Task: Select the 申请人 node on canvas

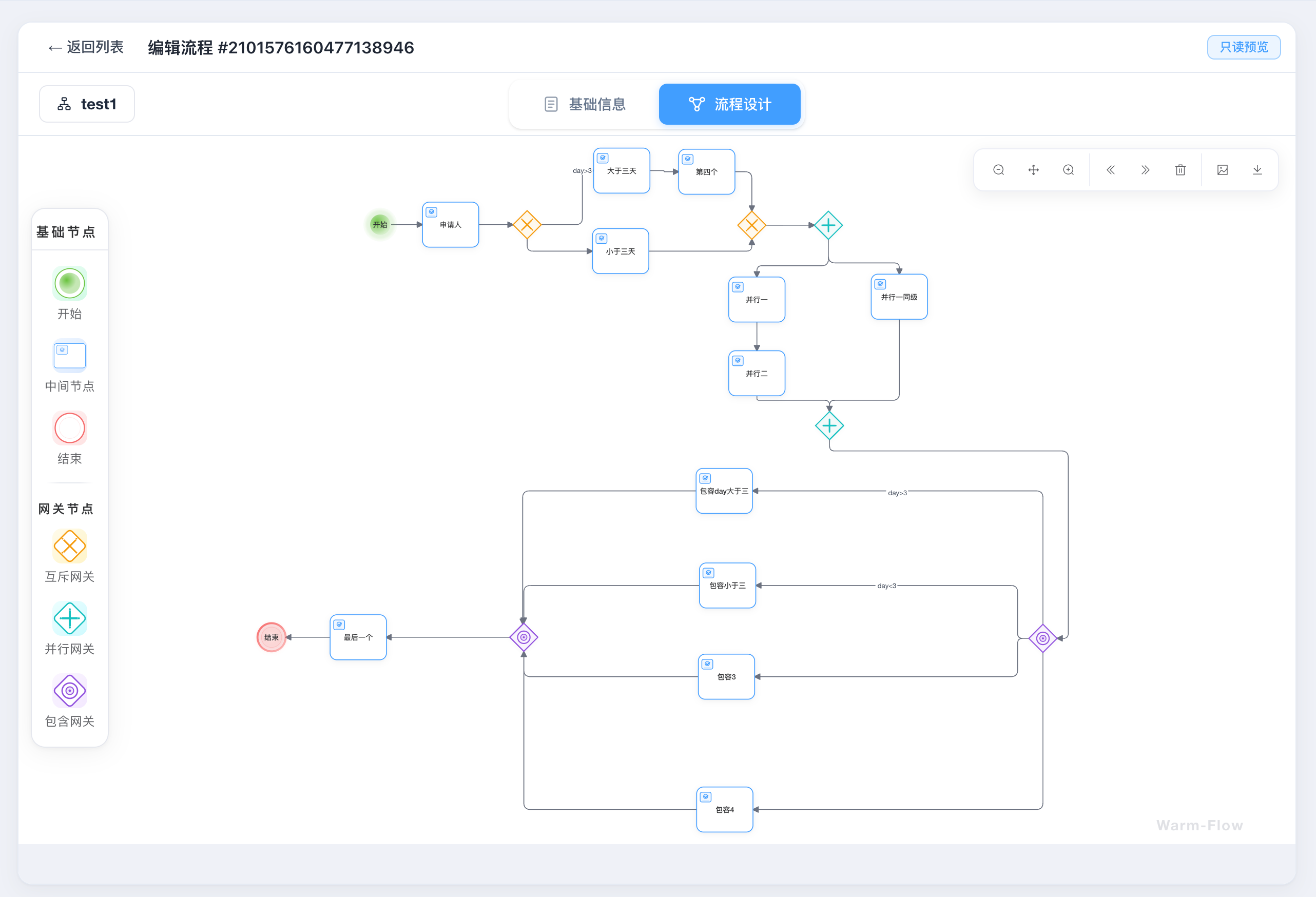Action: click(451, 225)
